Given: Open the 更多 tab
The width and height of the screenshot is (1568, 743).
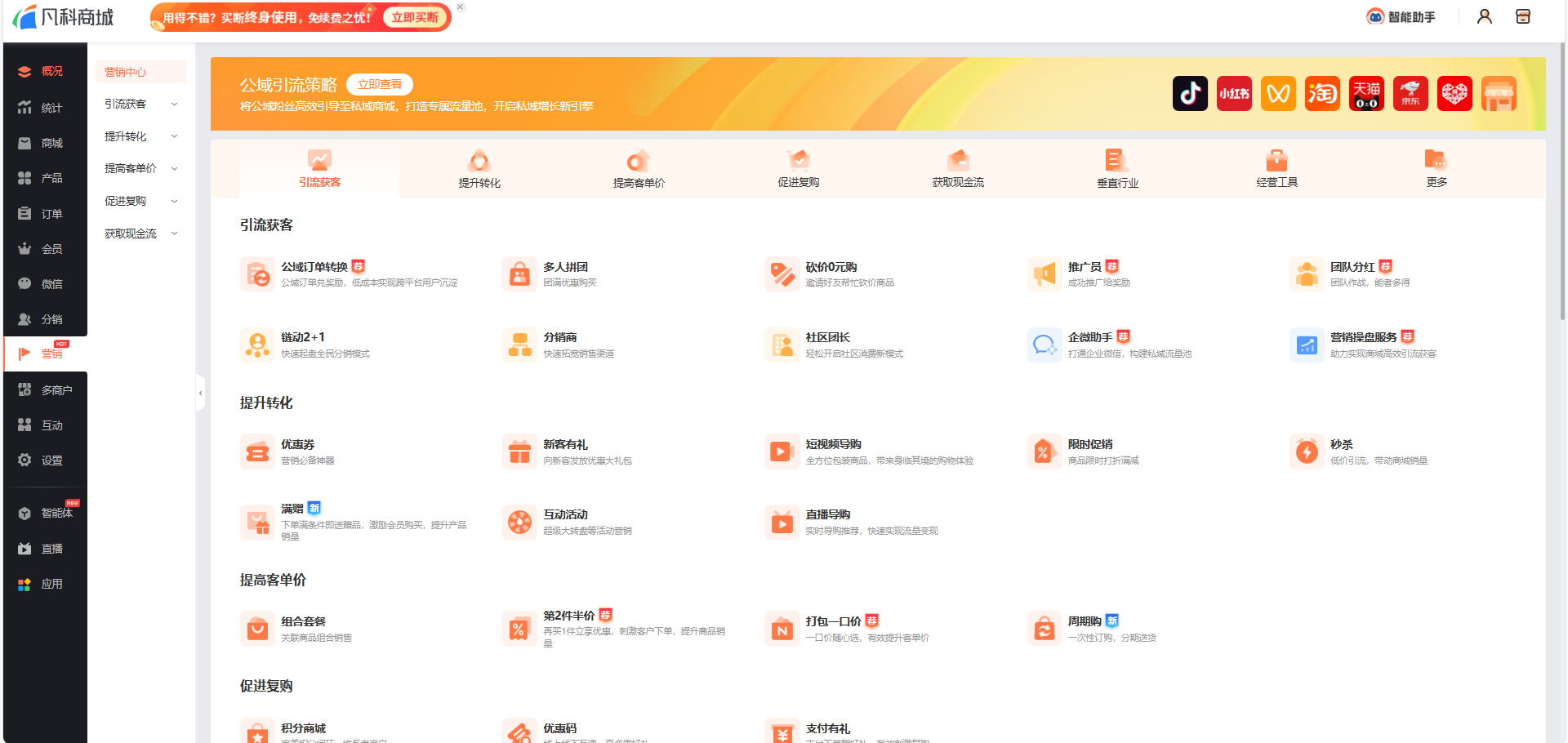Looking at the screenshot, I should pyautogui.click(x=1437, y=169).
